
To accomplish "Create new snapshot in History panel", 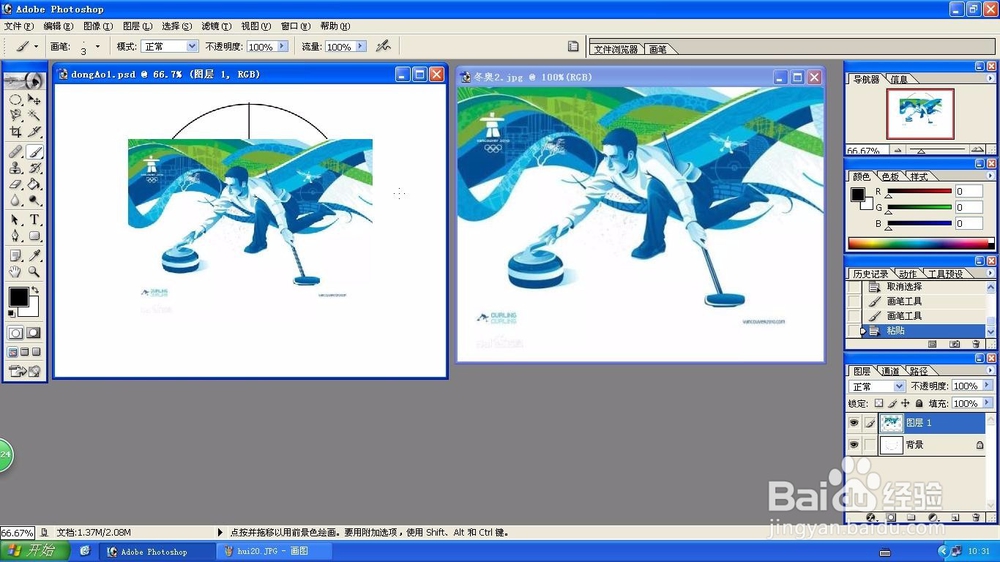I will [954, 344].
